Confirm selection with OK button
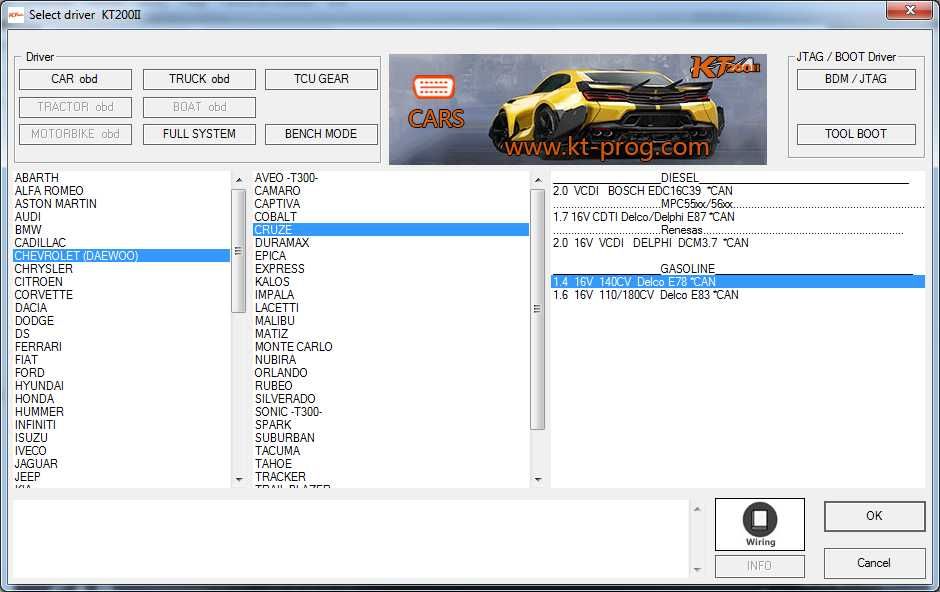The height and width of the screenshot is (592, 940). tap(874, 516)
